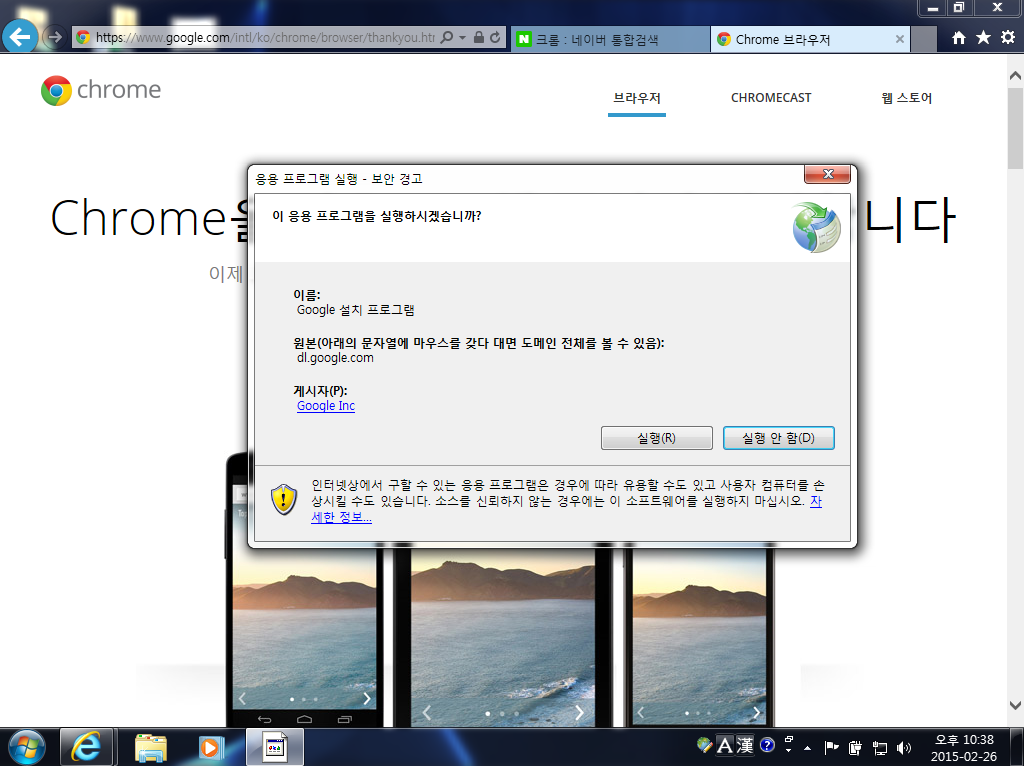Screen dimensions: 1024x766
Task: Click the IME help question mark icon
Action: click(767, 744)
